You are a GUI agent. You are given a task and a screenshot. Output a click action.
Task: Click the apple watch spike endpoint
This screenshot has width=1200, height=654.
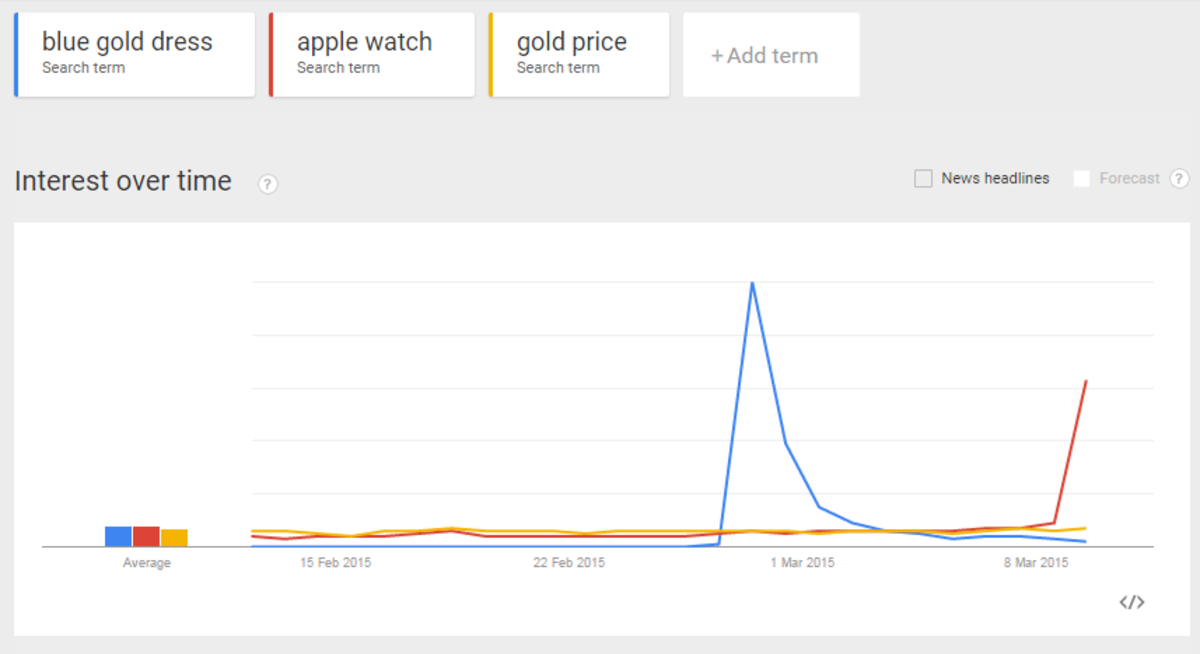coord(1086,381)
